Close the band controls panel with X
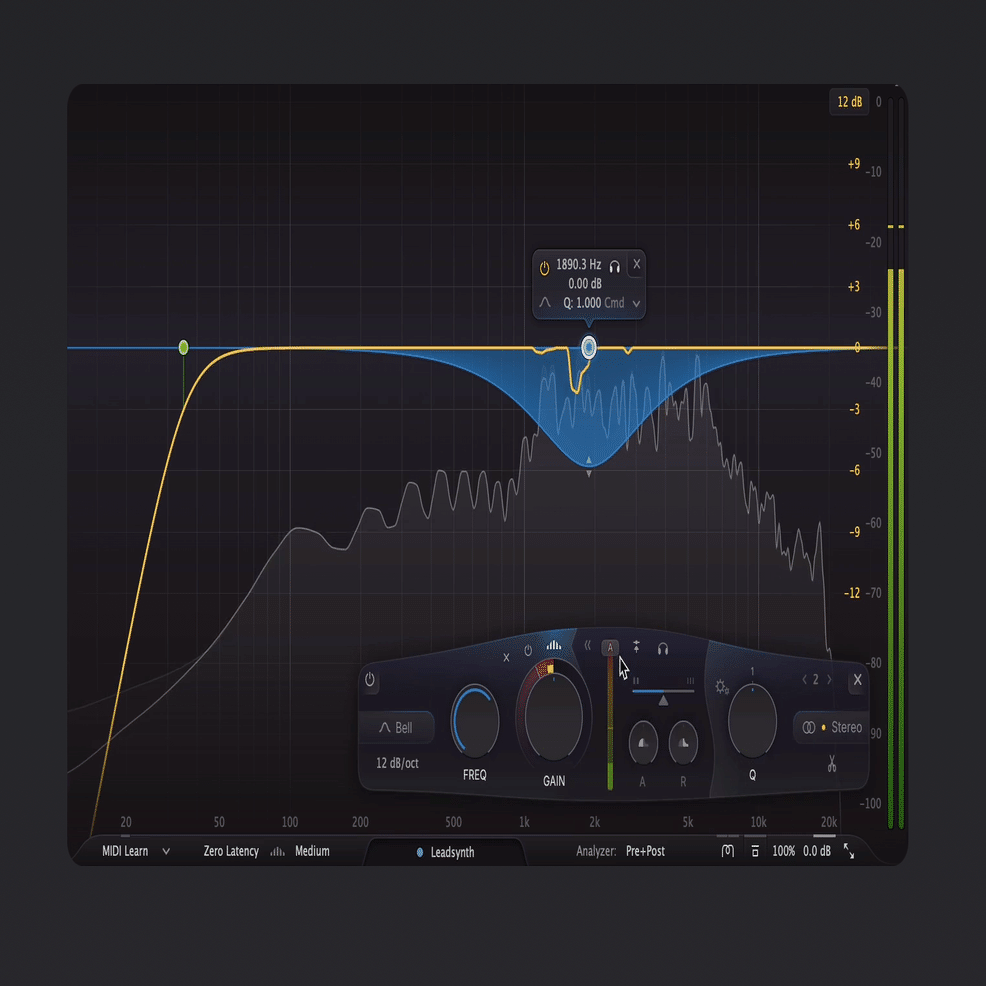The image size is (986, 986). (x=857, y=680)
